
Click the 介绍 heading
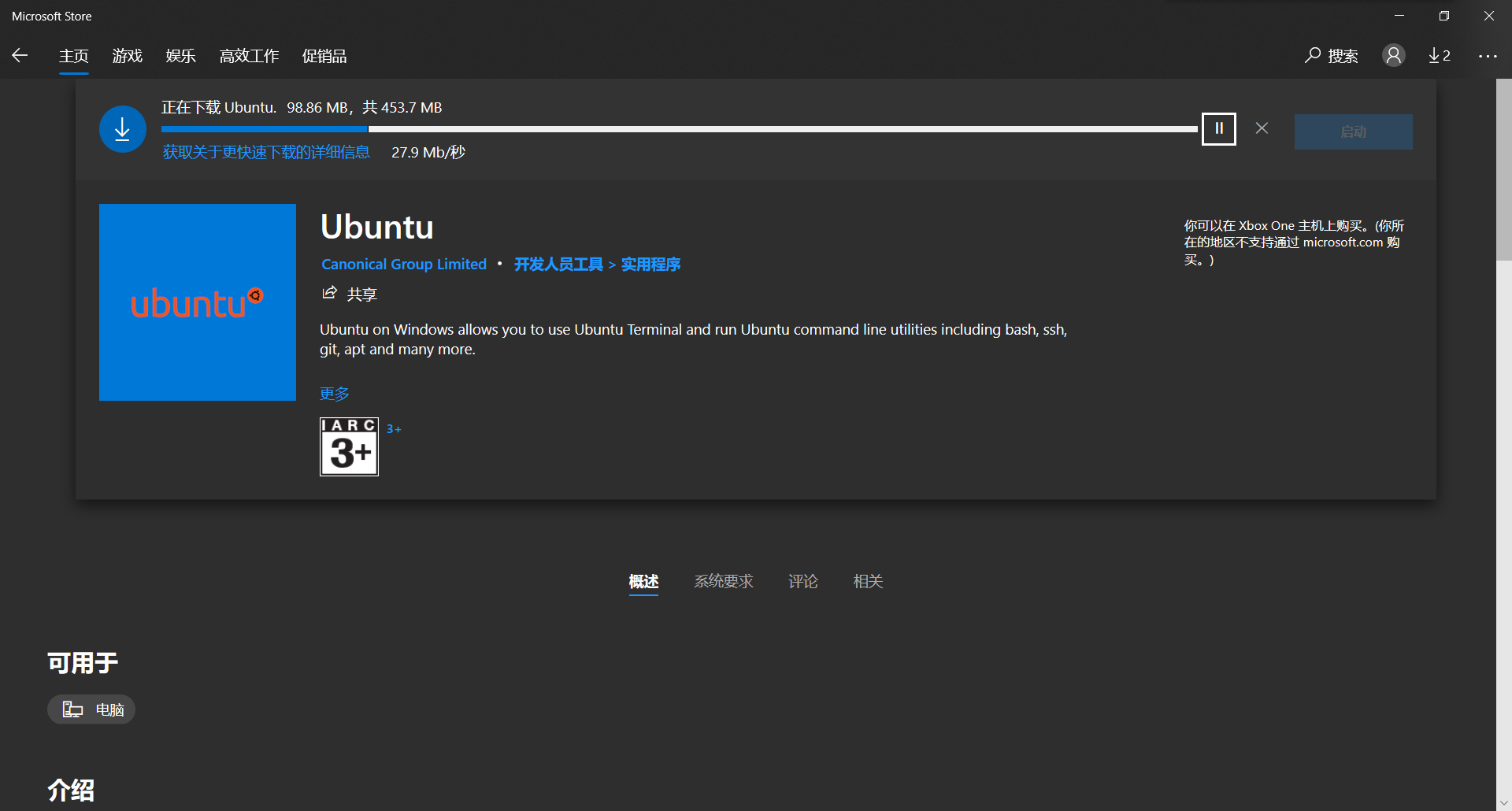[x=71, y=790]
